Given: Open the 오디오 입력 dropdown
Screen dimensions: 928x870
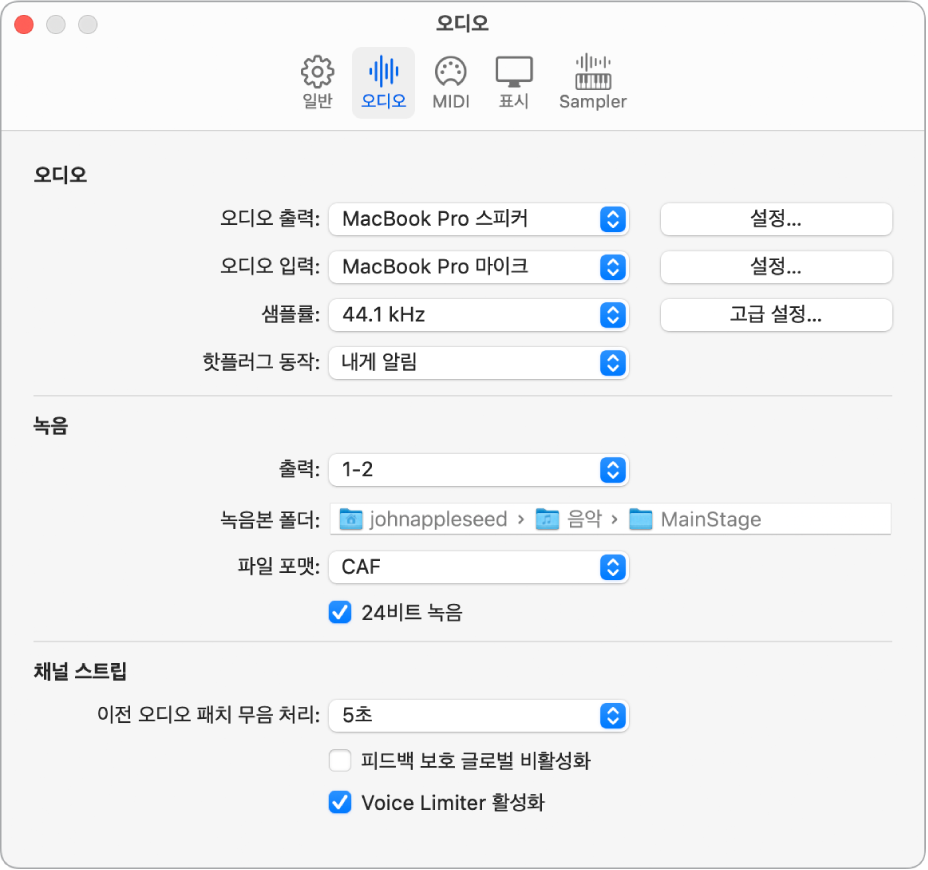Looking at the screenshot, I should coord(478,267).
